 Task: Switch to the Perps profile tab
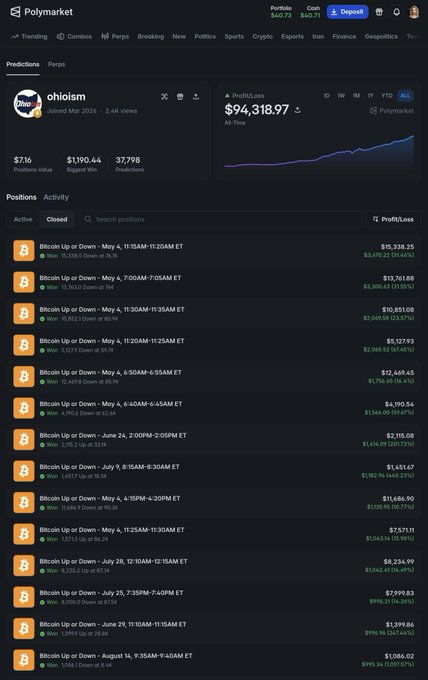click(x=56, y=64)
